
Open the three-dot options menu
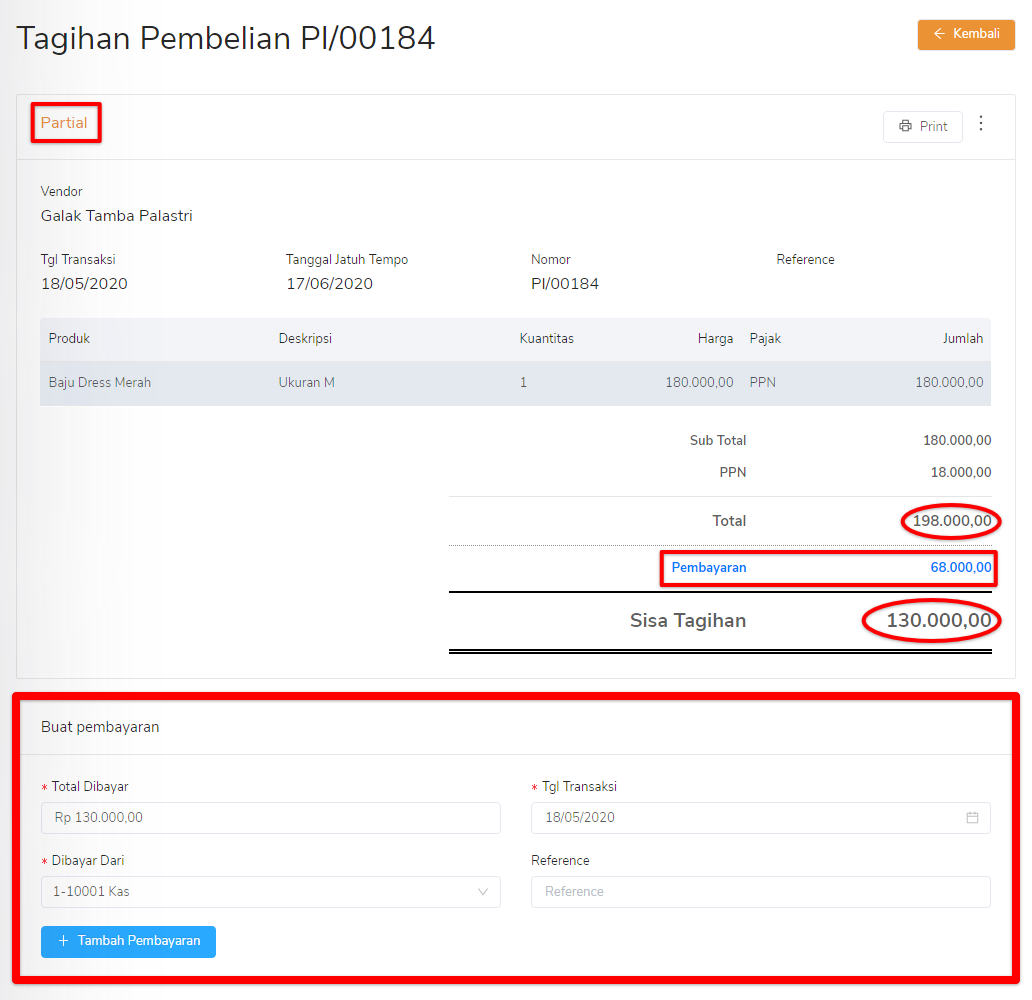coord(981,123)
